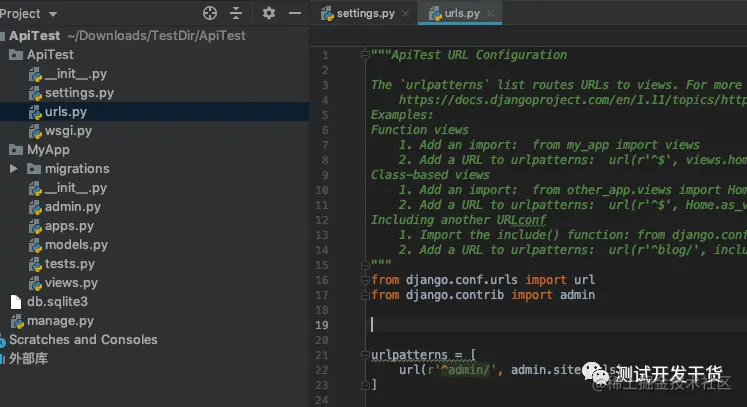The height and width of the screenshot is (407, 747).
Task: Collapse urlpatterns list fold marker on line 21
Action: click(365, 355)
